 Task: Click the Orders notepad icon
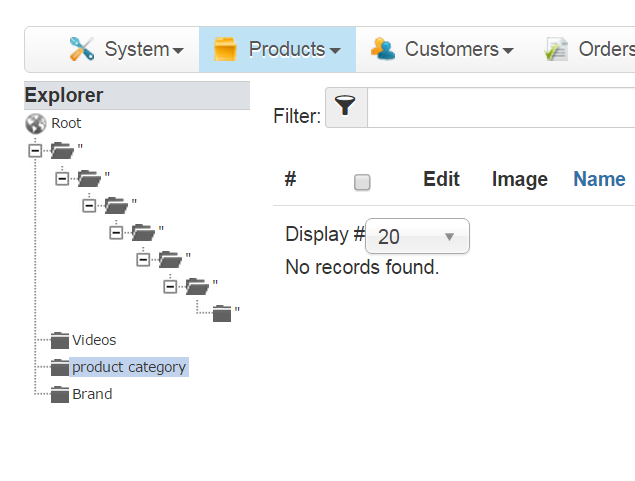pos(557,49)
